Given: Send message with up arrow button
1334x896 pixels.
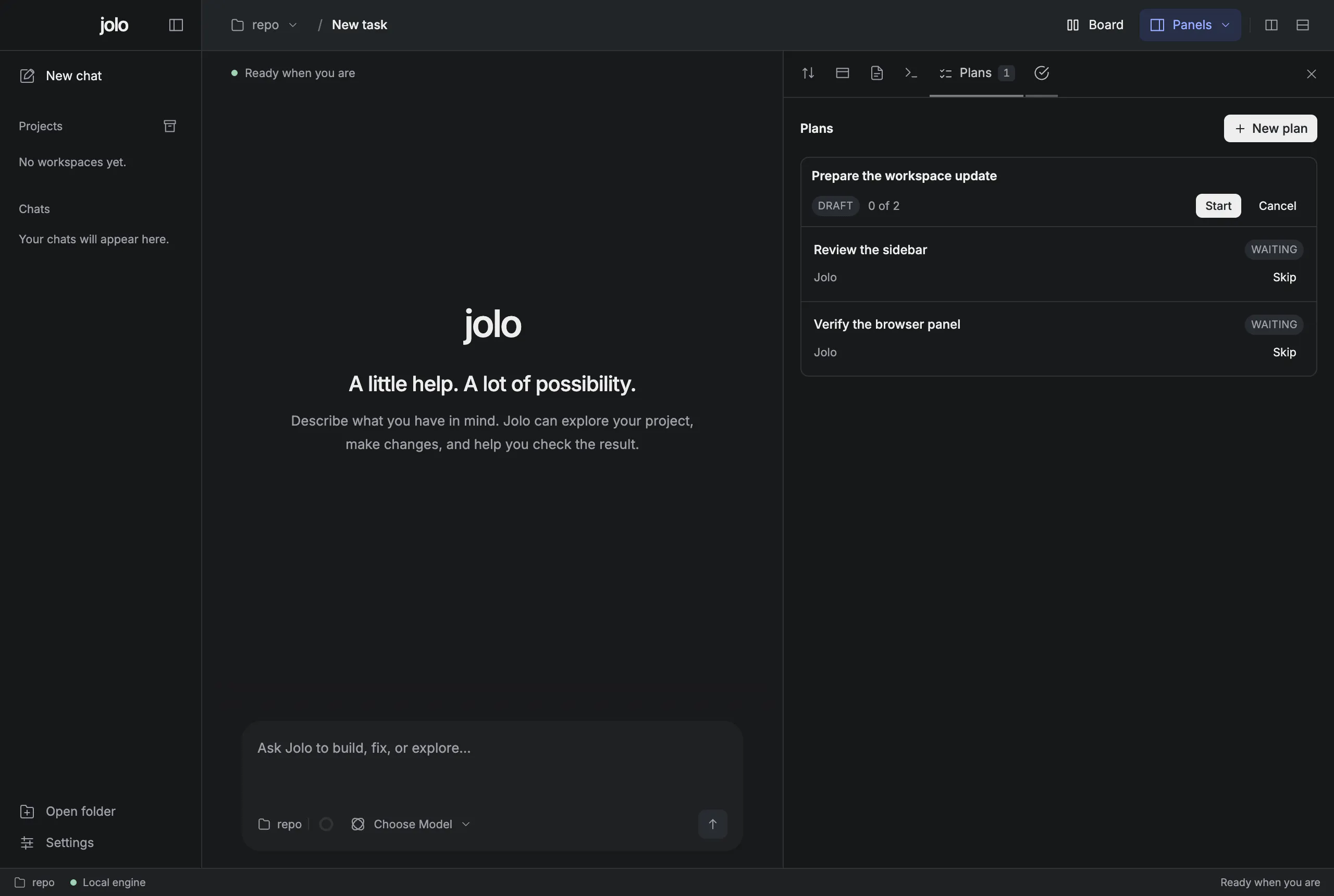Looking at the screenshot, I should 713,824.
